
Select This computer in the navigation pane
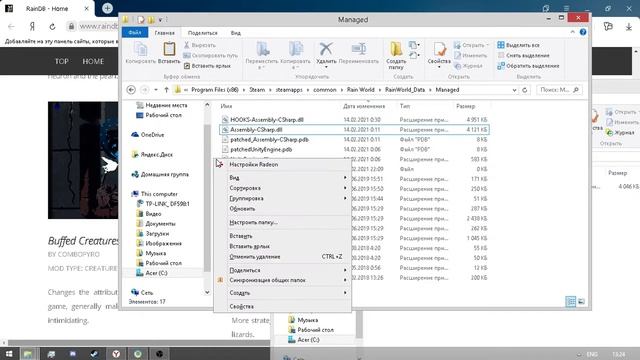(154, 194)
